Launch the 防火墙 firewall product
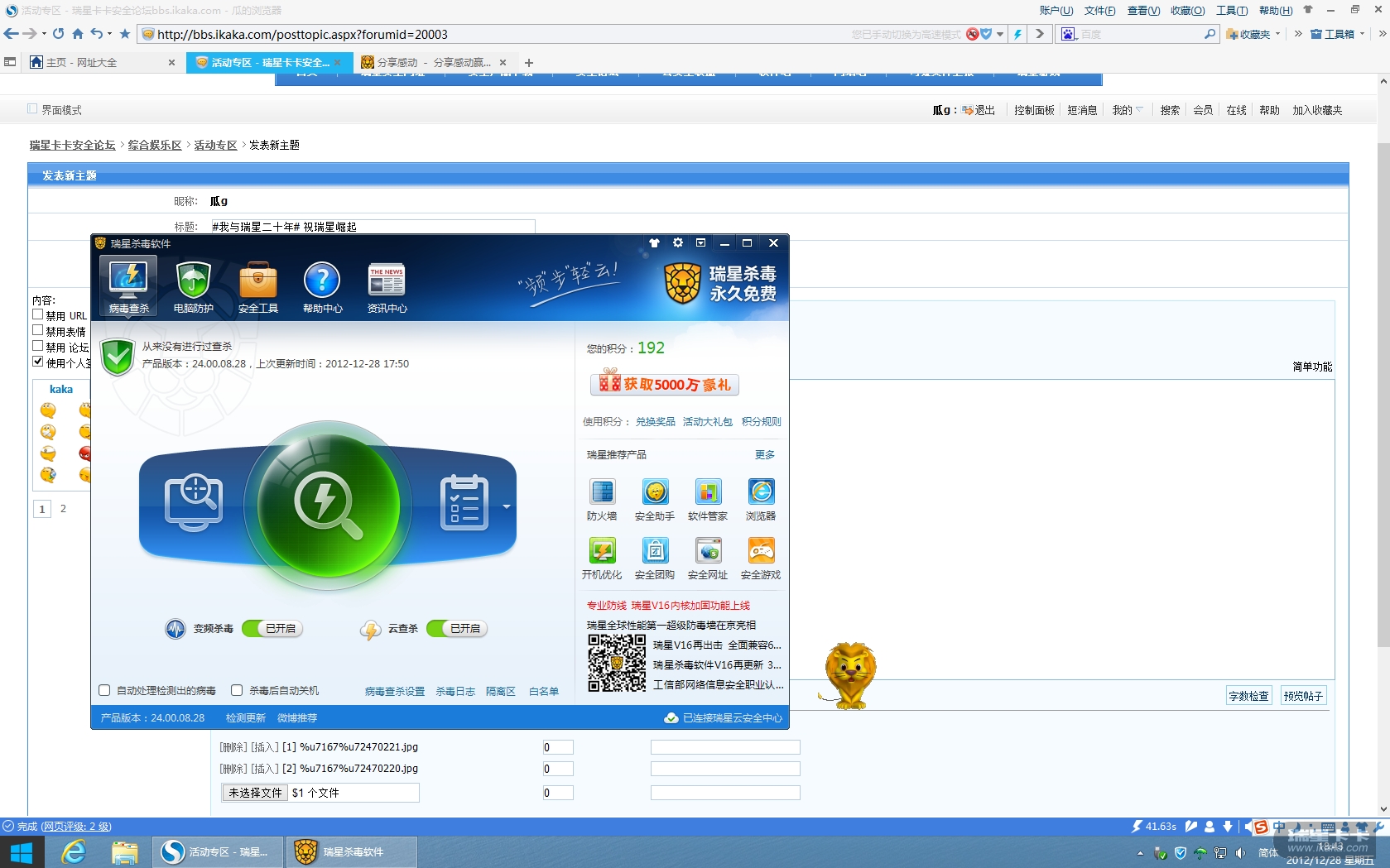Viewport: 1390px width, 868px height. (602, 499)
